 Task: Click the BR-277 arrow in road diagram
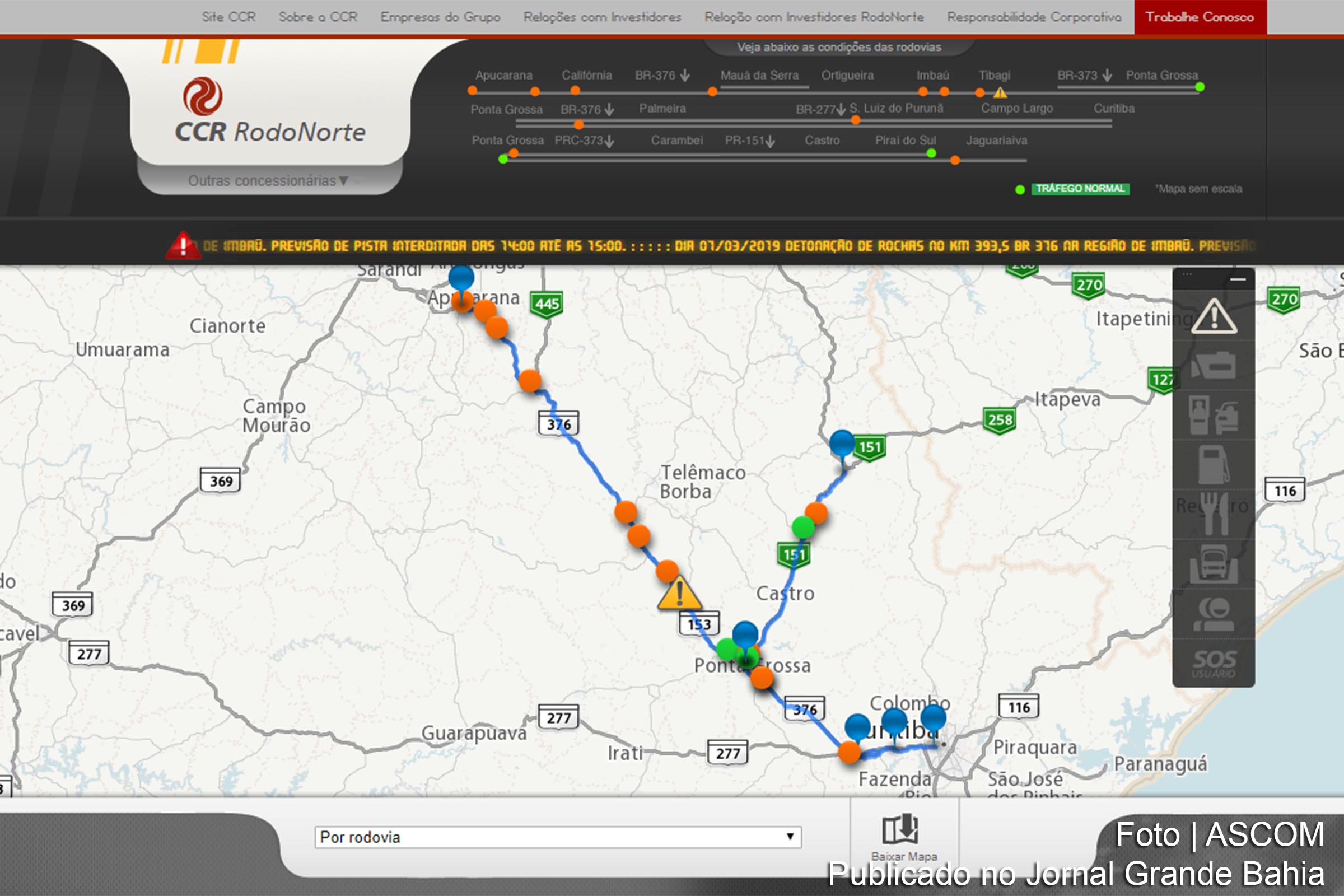pos(841,110)
